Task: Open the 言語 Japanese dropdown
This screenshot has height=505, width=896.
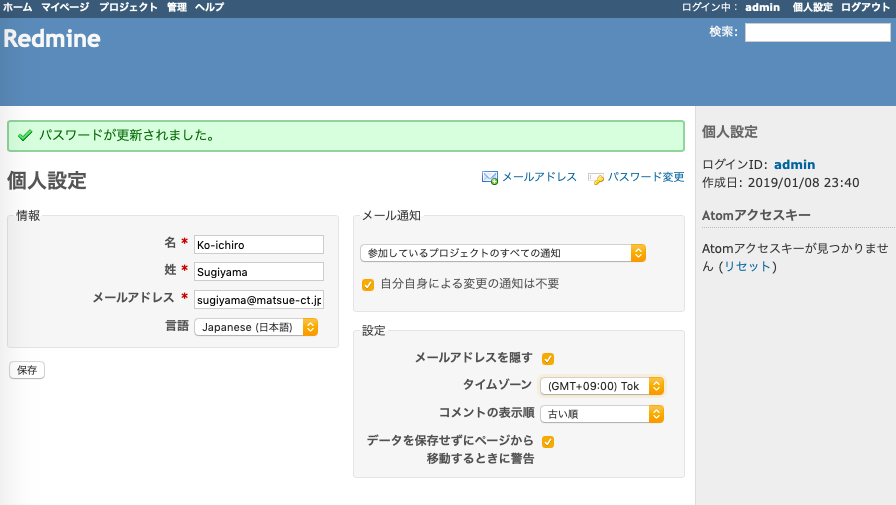Action: tap(256, 327)
